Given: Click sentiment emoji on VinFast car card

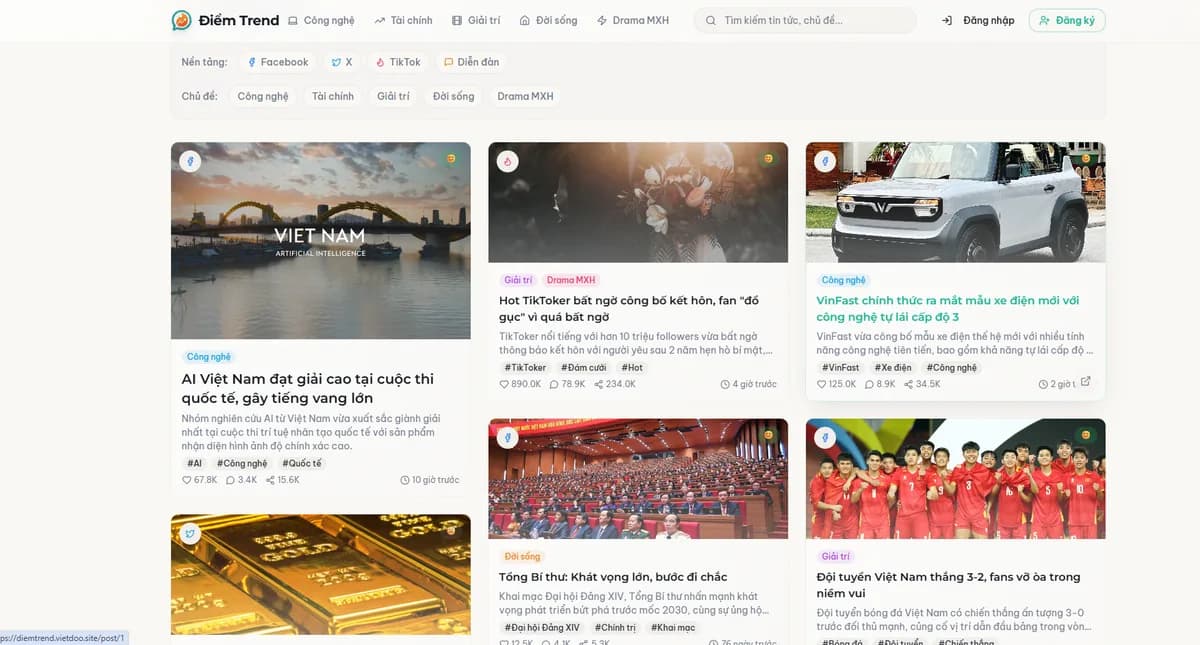Looking at the screenshot, I should pos(1086,159).
